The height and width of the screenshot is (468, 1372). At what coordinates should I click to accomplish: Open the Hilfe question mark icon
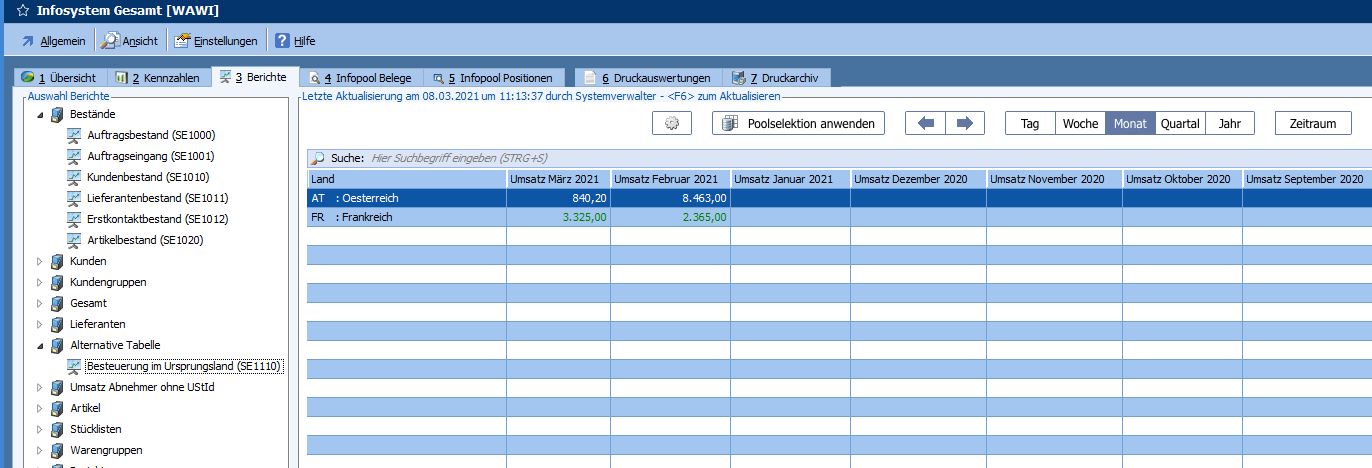pyautogui.click(x=283, y=41)
